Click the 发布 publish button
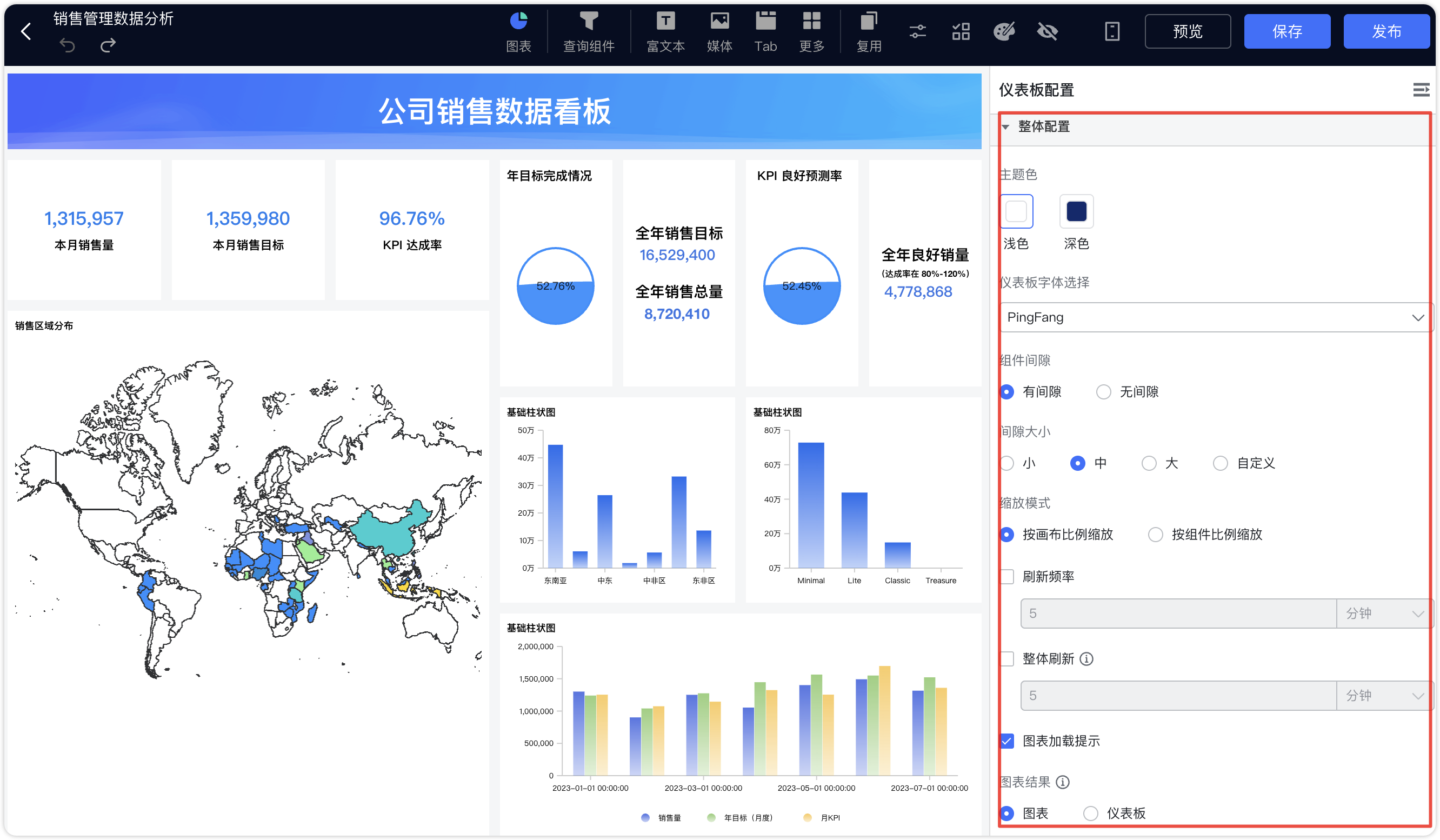Viewport: 1440px width, 840px height. pos(1386,31)
